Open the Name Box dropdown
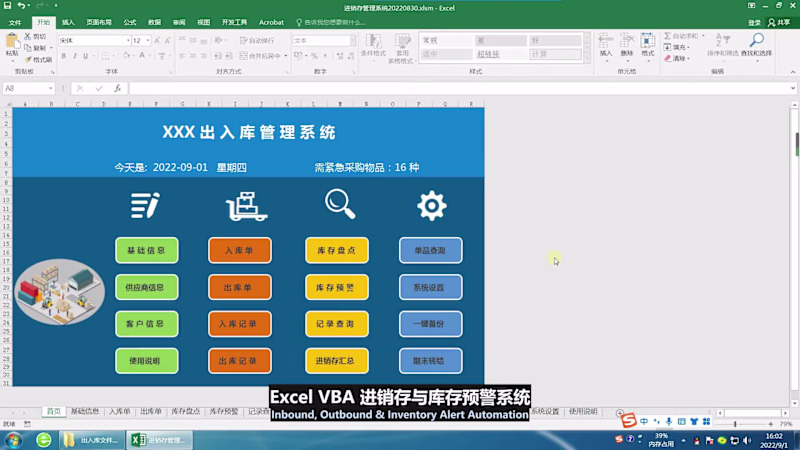The image size is (800, 450). coord(51,88)
